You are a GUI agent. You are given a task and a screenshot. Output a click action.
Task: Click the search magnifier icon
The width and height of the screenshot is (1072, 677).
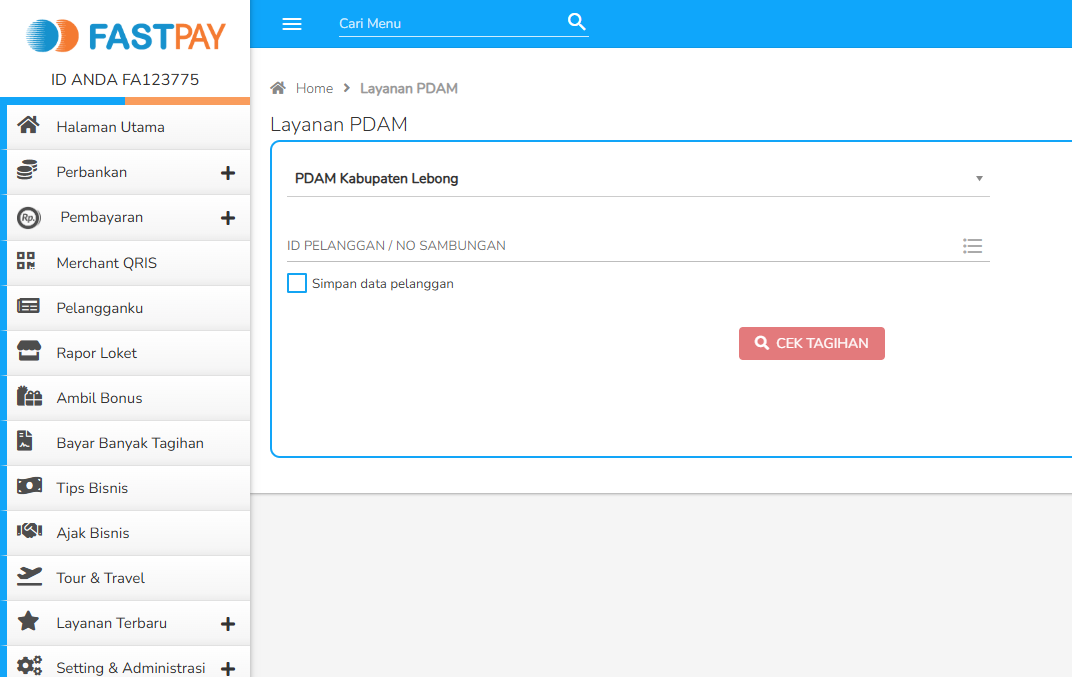coord(576,21)
